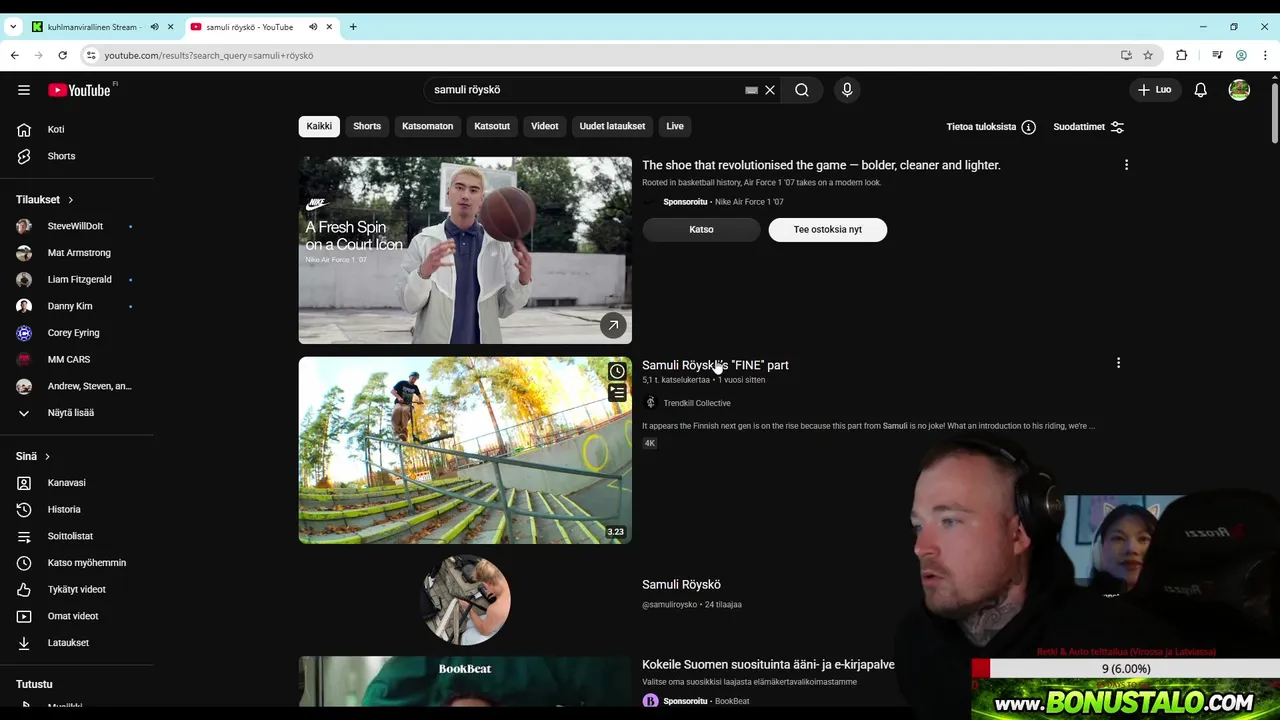
Task: Add FINE part video to queue
Action: (617, 393)
